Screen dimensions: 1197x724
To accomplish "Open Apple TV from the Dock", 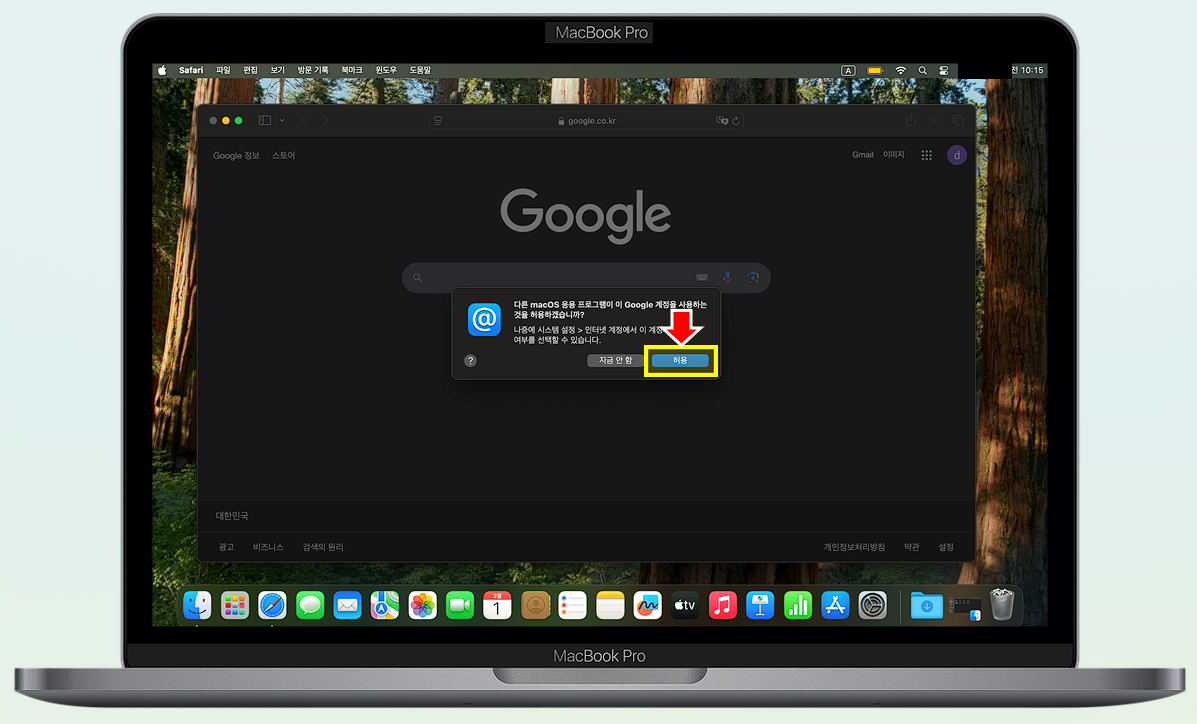I will [x=685, y=606].
